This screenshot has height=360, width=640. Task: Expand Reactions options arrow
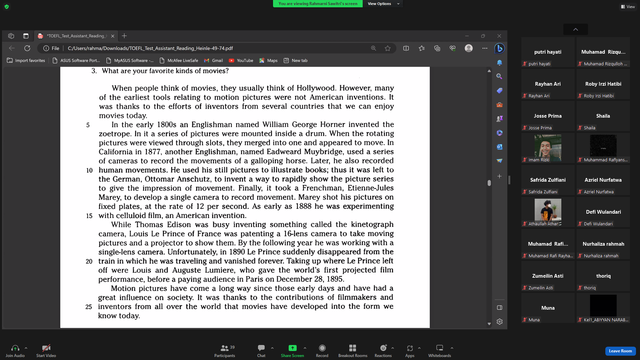(393, 348)
